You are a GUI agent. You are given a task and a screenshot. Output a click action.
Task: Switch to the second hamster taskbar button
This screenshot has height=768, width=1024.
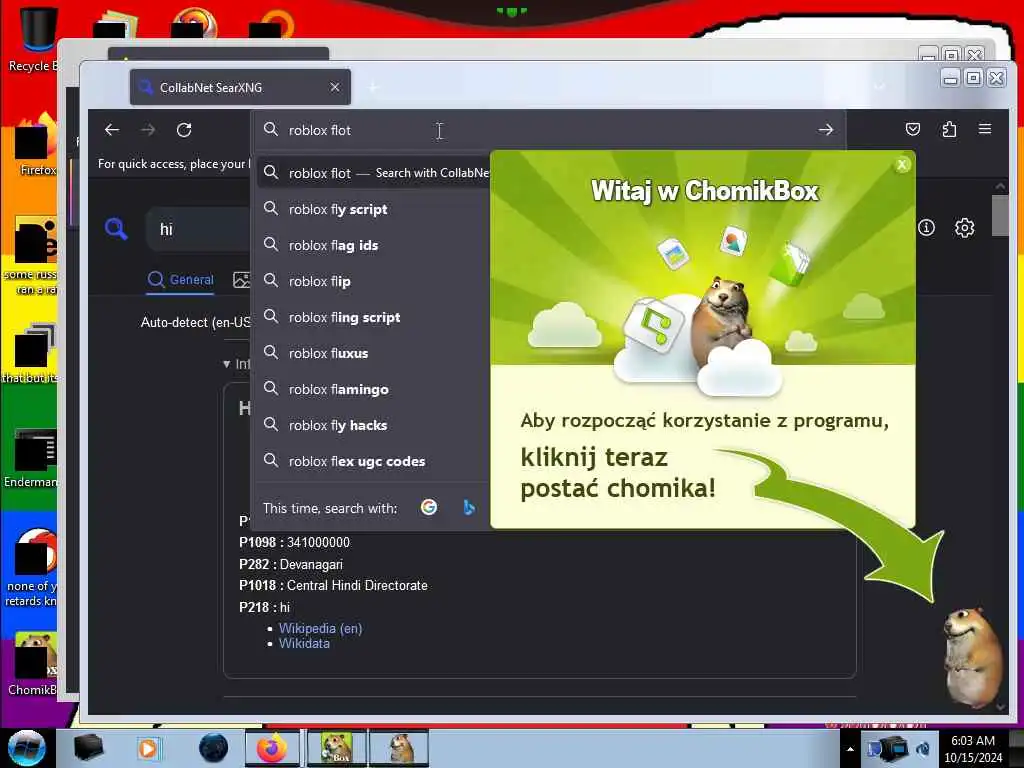click(x=400, y=748)
